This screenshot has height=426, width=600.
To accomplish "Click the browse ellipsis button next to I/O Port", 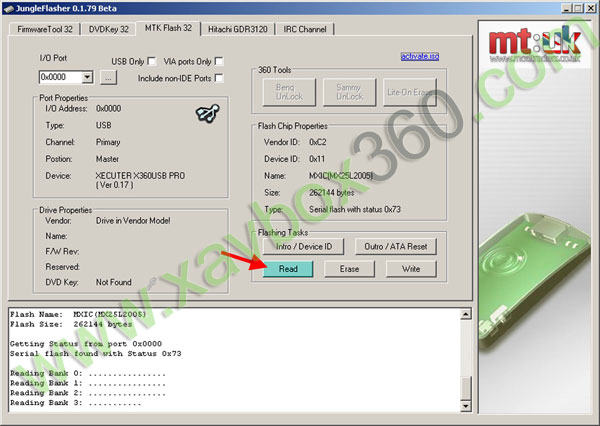I will click(x=109, y=78).
